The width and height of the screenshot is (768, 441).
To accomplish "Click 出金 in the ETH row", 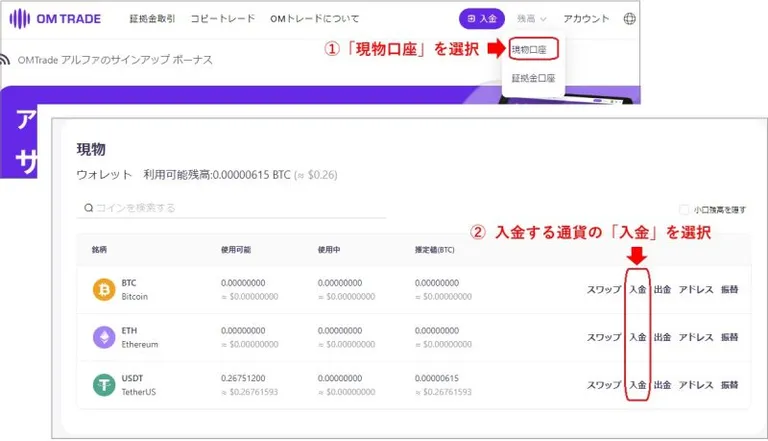I will point(662,337).
